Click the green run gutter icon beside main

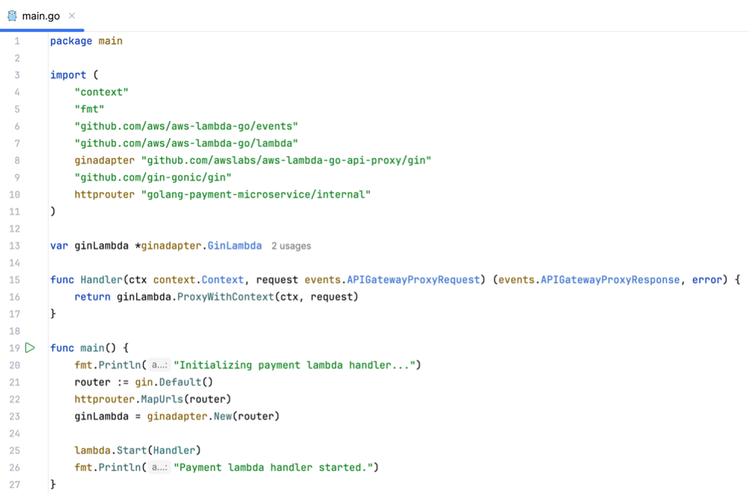[30, 348]
